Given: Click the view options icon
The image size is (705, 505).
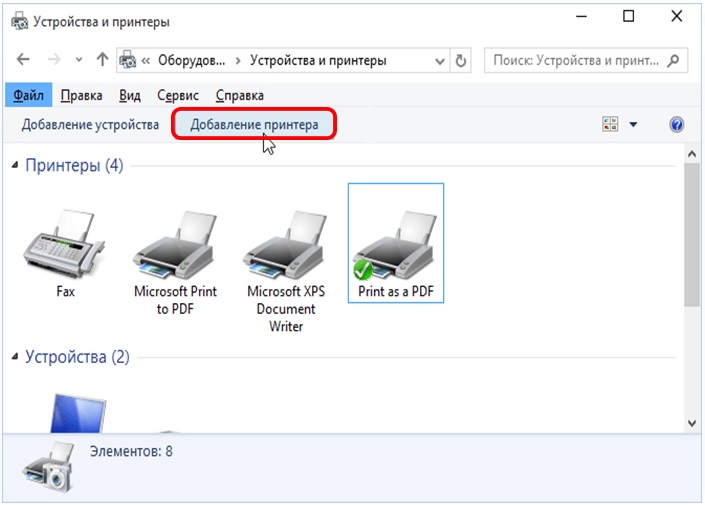Looking at the screenshot, I should [610, 124].
